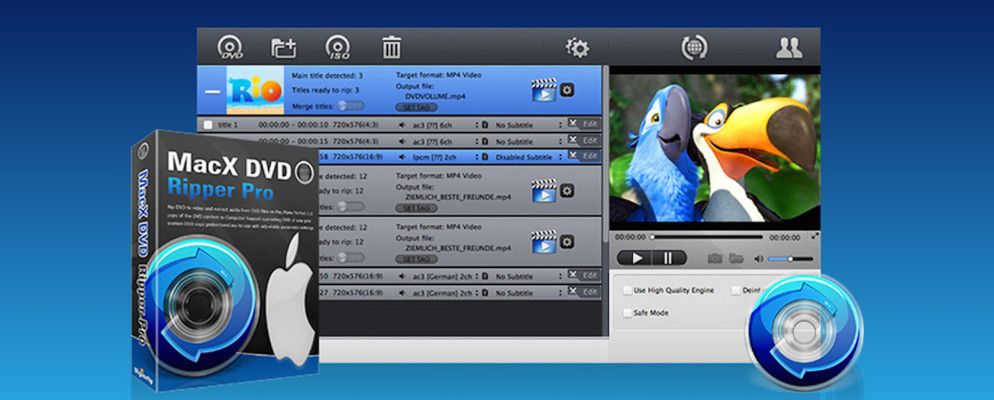Enable Safe Mode checkbox
Image resolution: width=994 pixels, height=400 pixels.
point(627,313)
